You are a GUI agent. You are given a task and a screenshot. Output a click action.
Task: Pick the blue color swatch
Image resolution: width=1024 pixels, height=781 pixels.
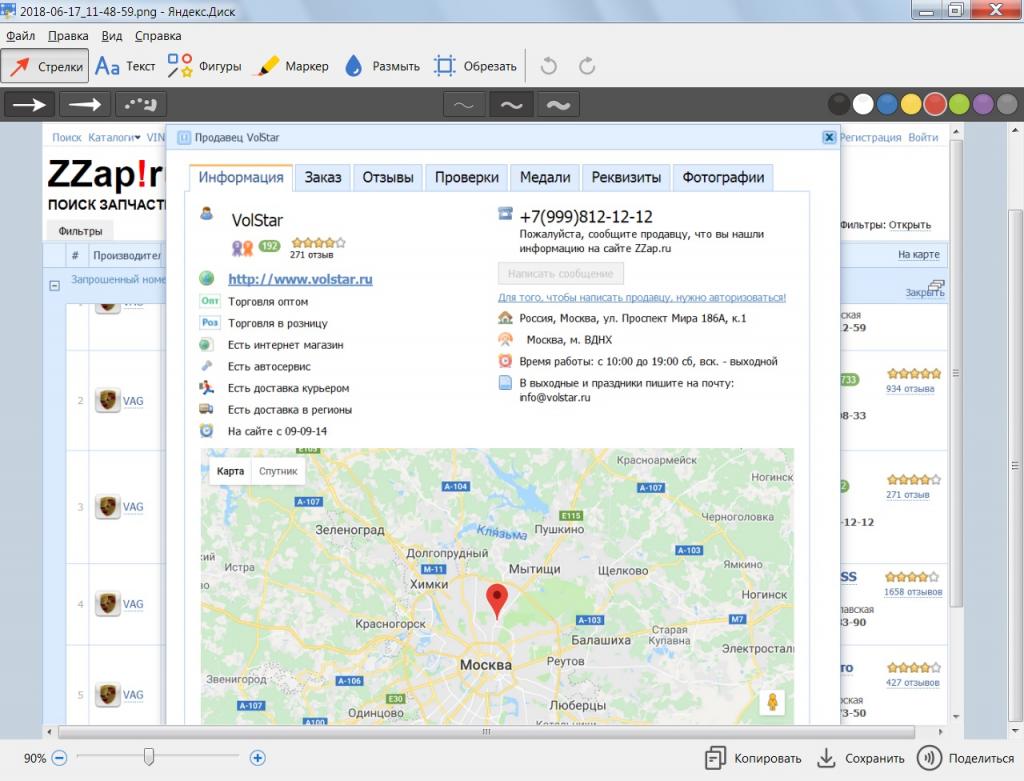click(887, 104)
